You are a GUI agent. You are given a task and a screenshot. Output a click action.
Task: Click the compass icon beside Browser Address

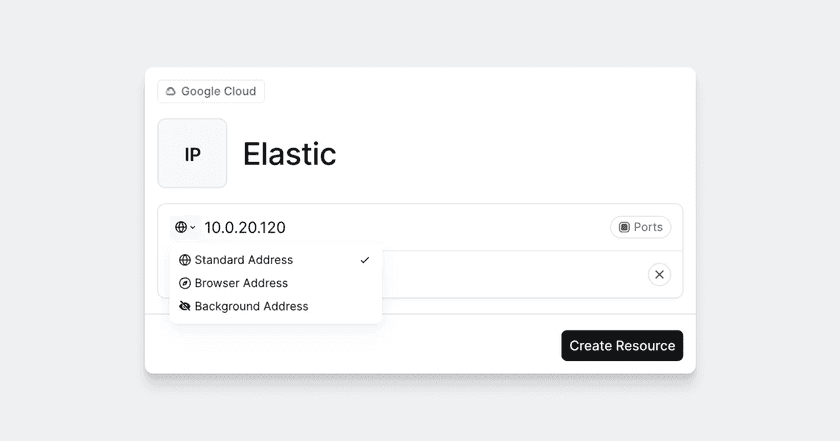[185, 283]
